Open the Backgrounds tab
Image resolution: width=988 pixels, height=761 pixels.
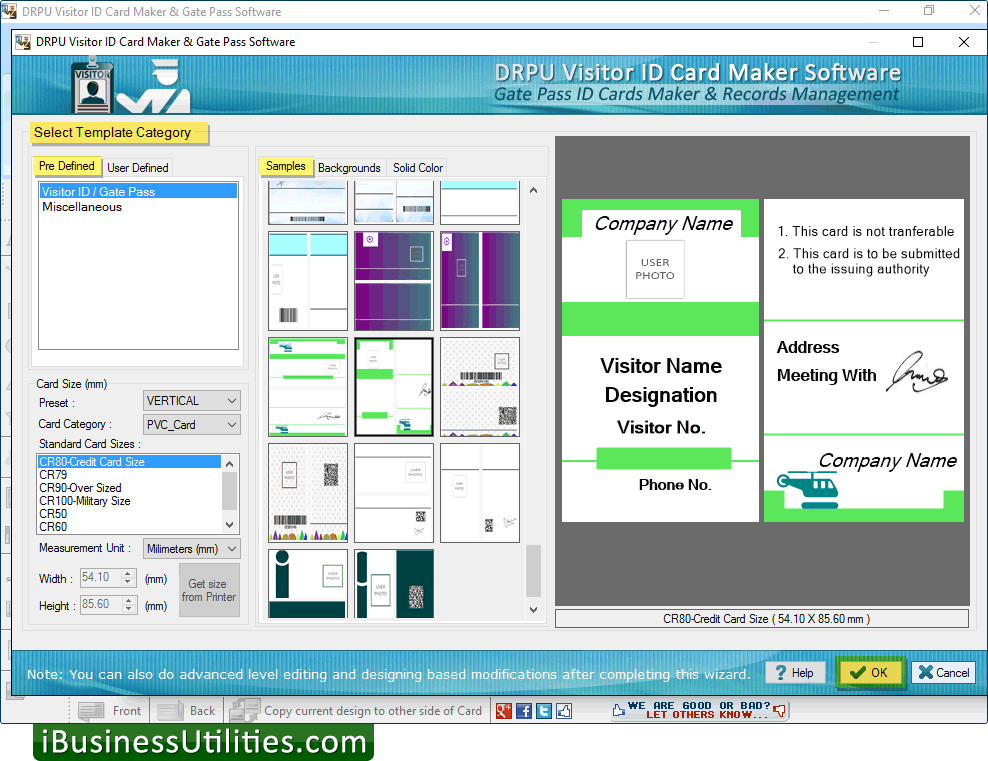(349, 168)
